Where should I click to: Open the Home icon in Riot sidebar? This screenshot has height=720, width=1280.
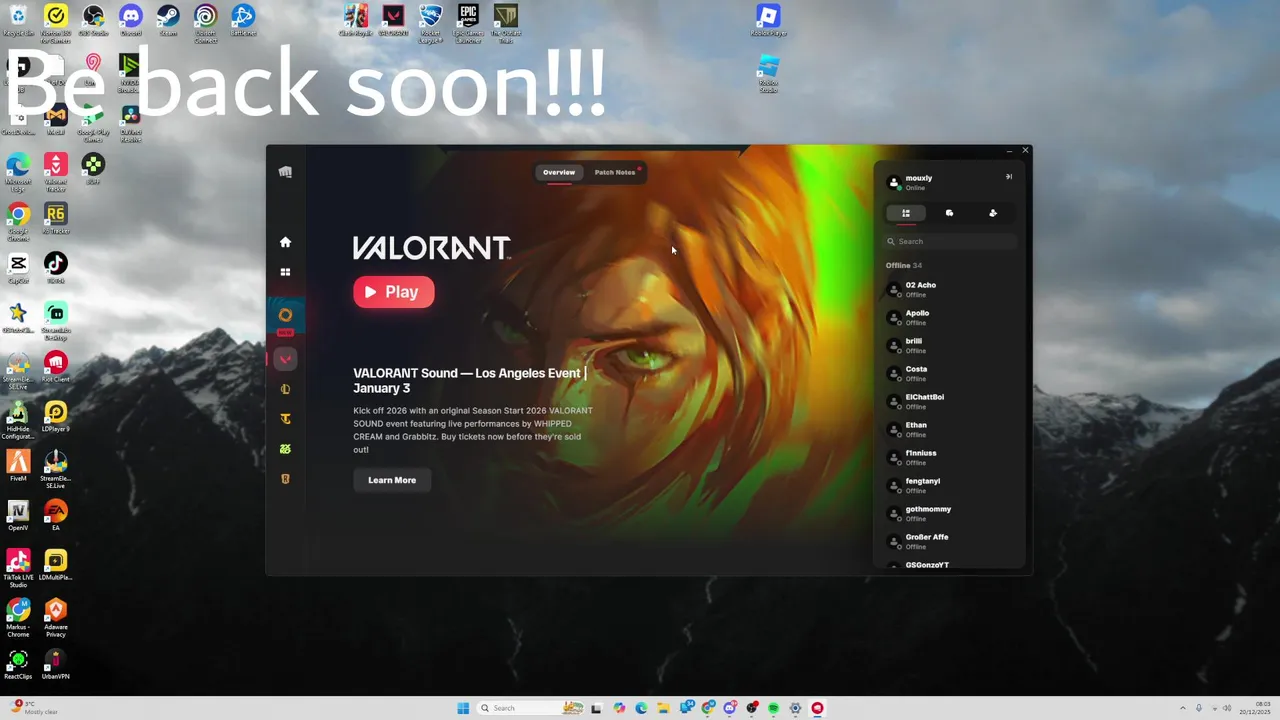coord(285,242)
